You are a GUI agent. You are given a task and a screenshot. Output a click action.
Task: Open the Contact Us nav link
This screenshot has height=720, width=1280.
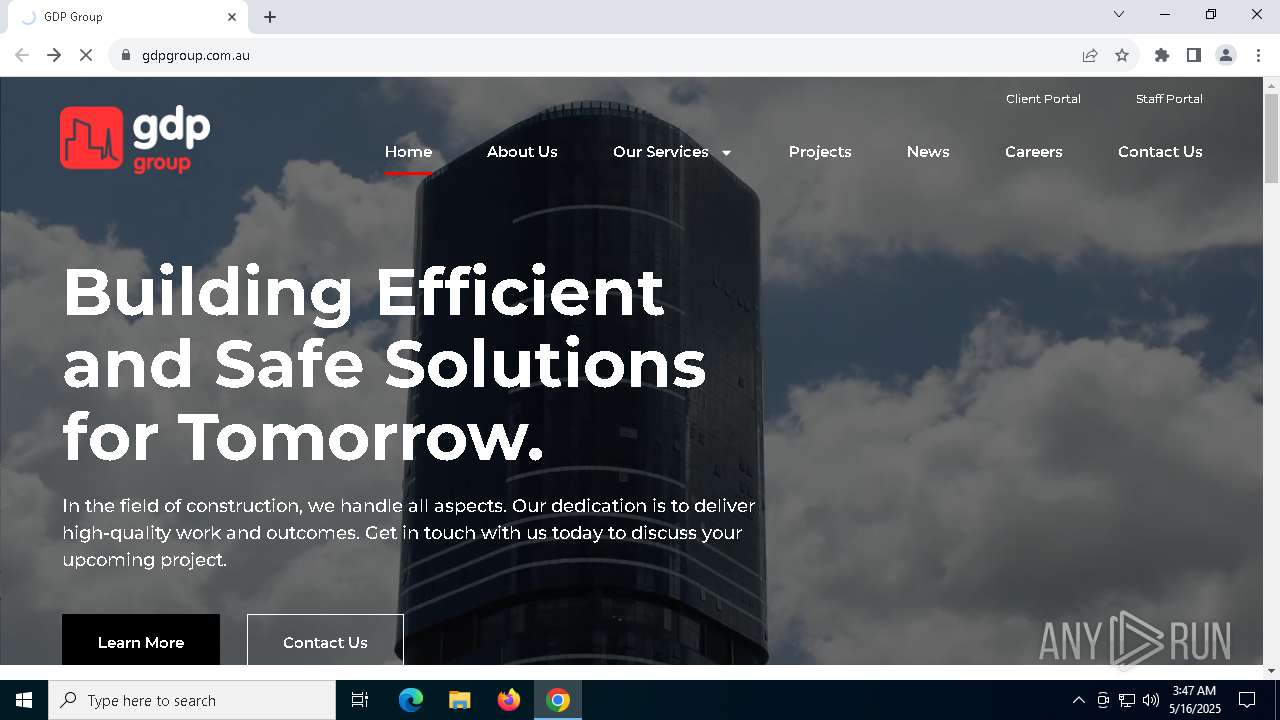(x=1160, y=152)
